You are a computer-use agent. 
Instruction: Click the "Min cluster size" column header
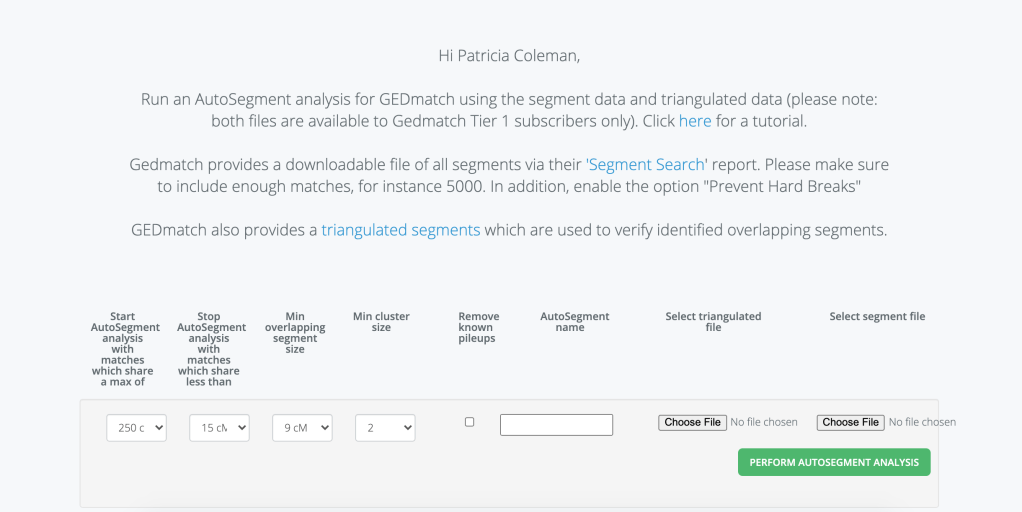pyautogui.click(x=381, y=322)
